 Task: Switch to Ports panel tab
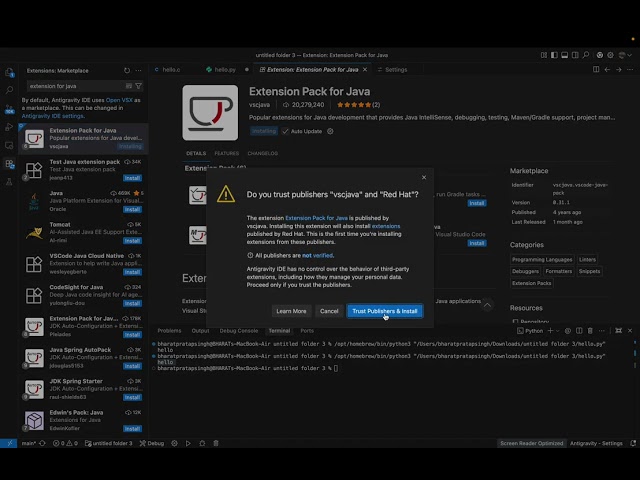(307, 331)
